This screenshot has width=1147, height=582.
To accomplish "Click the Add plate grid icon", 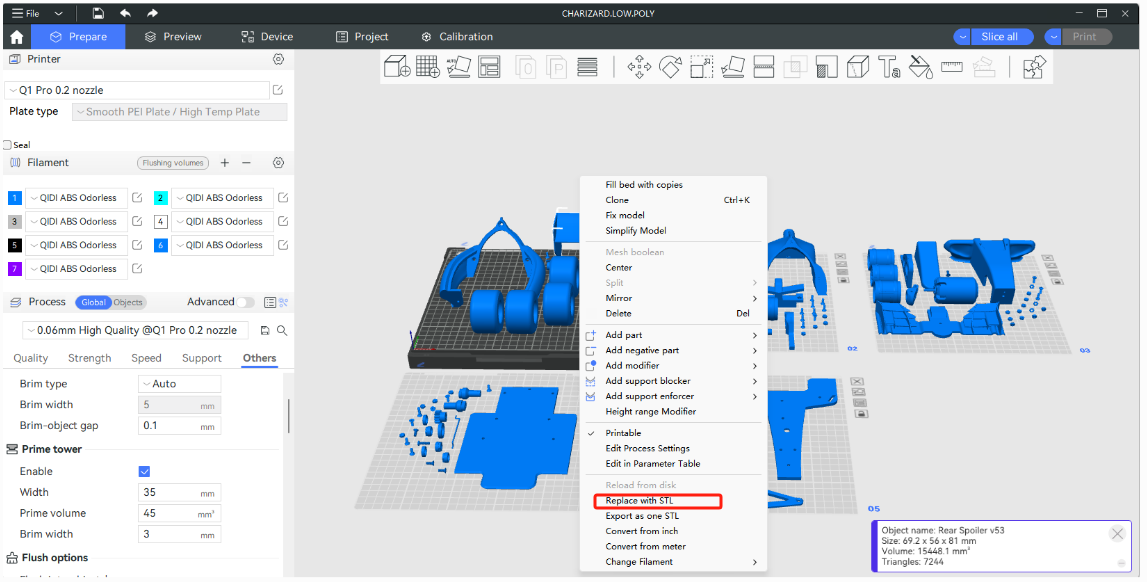I will [x=428, y=67].
